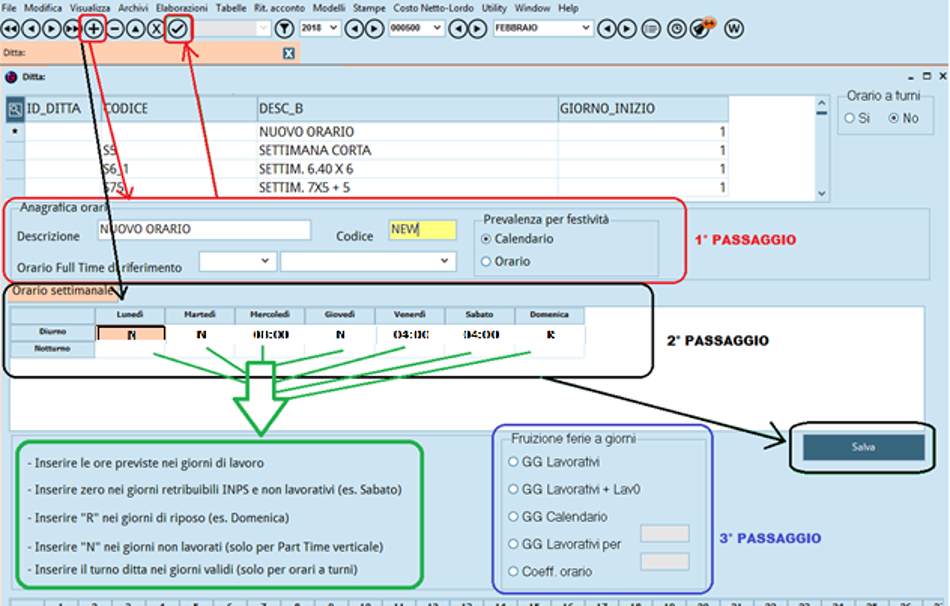Open the Utility menu
Viewport: 950px width, 606px height.
[x=494, y=8]
